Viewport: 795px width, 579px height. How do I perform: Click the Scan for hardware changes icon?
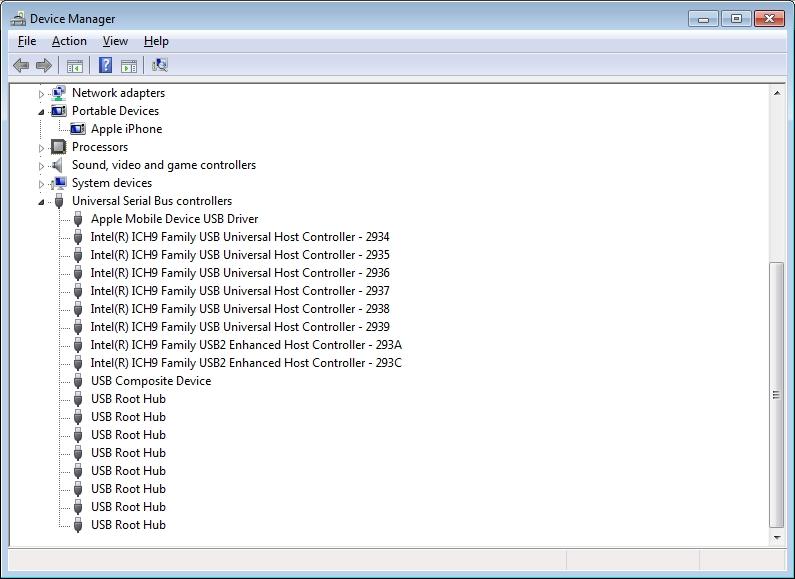[159, 66]
